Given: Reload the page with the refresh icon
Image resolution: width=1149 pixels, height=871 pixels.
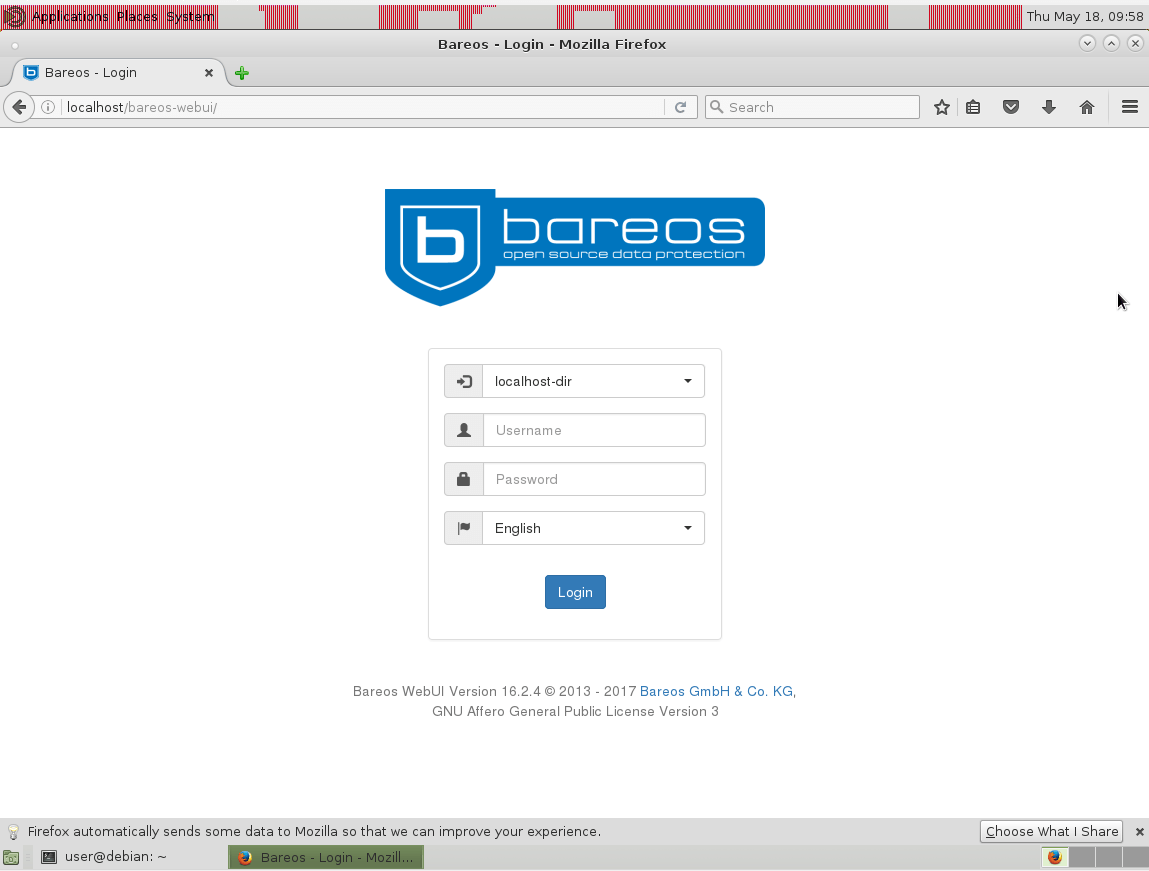Looking at the screenshot, I should (681, 107).
